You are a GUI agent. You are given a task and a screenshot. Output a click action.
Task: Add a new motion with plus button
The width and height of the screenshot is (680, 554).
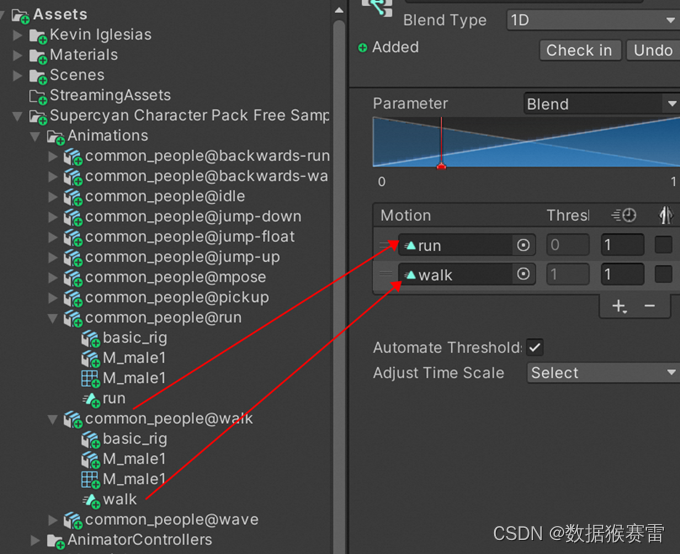[619, 306]
